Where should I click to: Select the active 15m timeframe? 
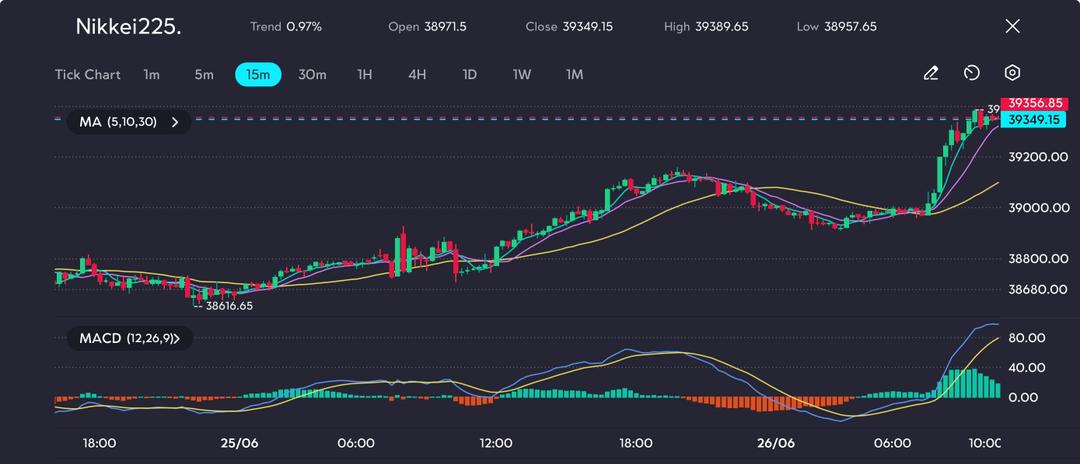[x=258, y=74]
